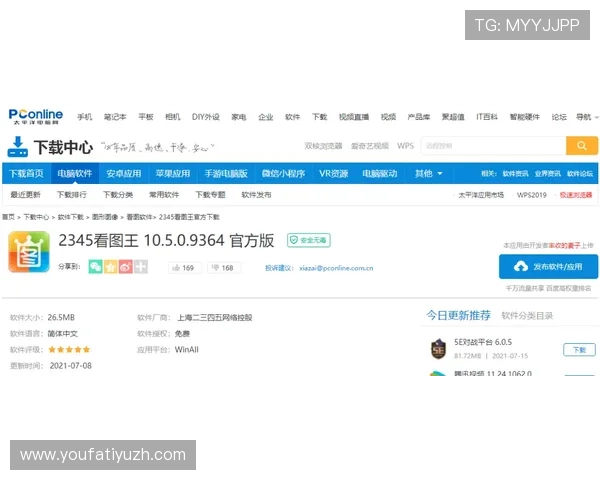
Task: Select the 微信小程序 tab
Action: click(283, 174)
